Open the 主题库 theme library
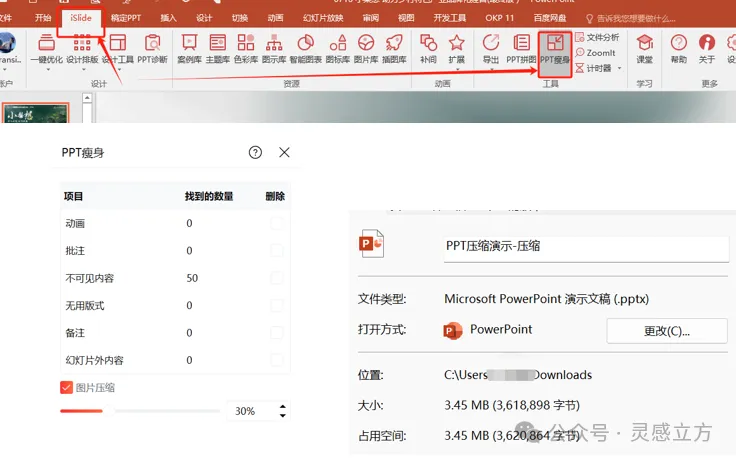This screenshot has height=462, width=736. 217,43
